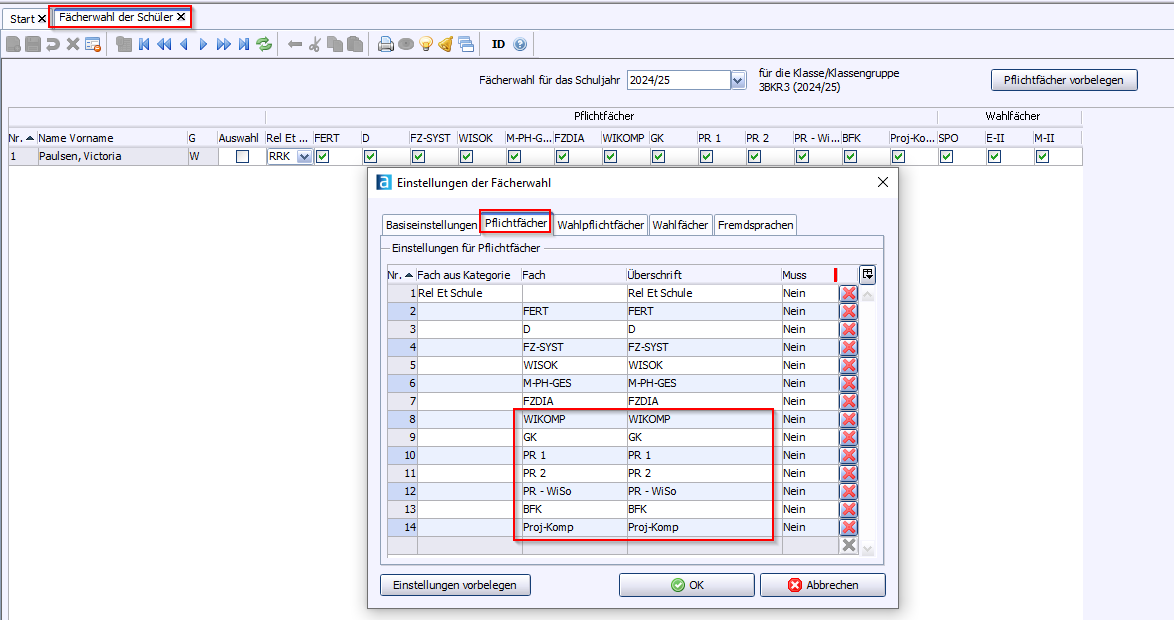Remove the Proj-Komp row using red X
Image resolution: width=1174 pixels, height=620 pixels.
[x=848, y=527]
